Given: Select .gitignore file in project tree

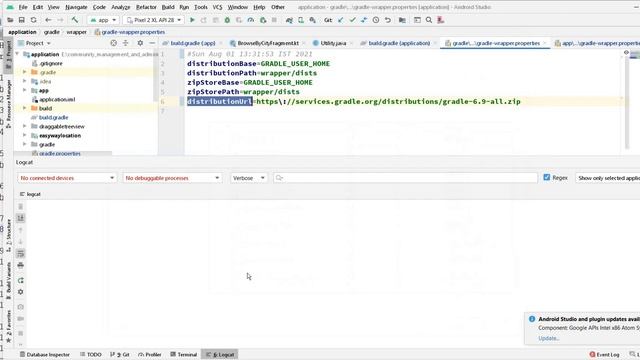Looking at the screenshot, I should point(51,63).
